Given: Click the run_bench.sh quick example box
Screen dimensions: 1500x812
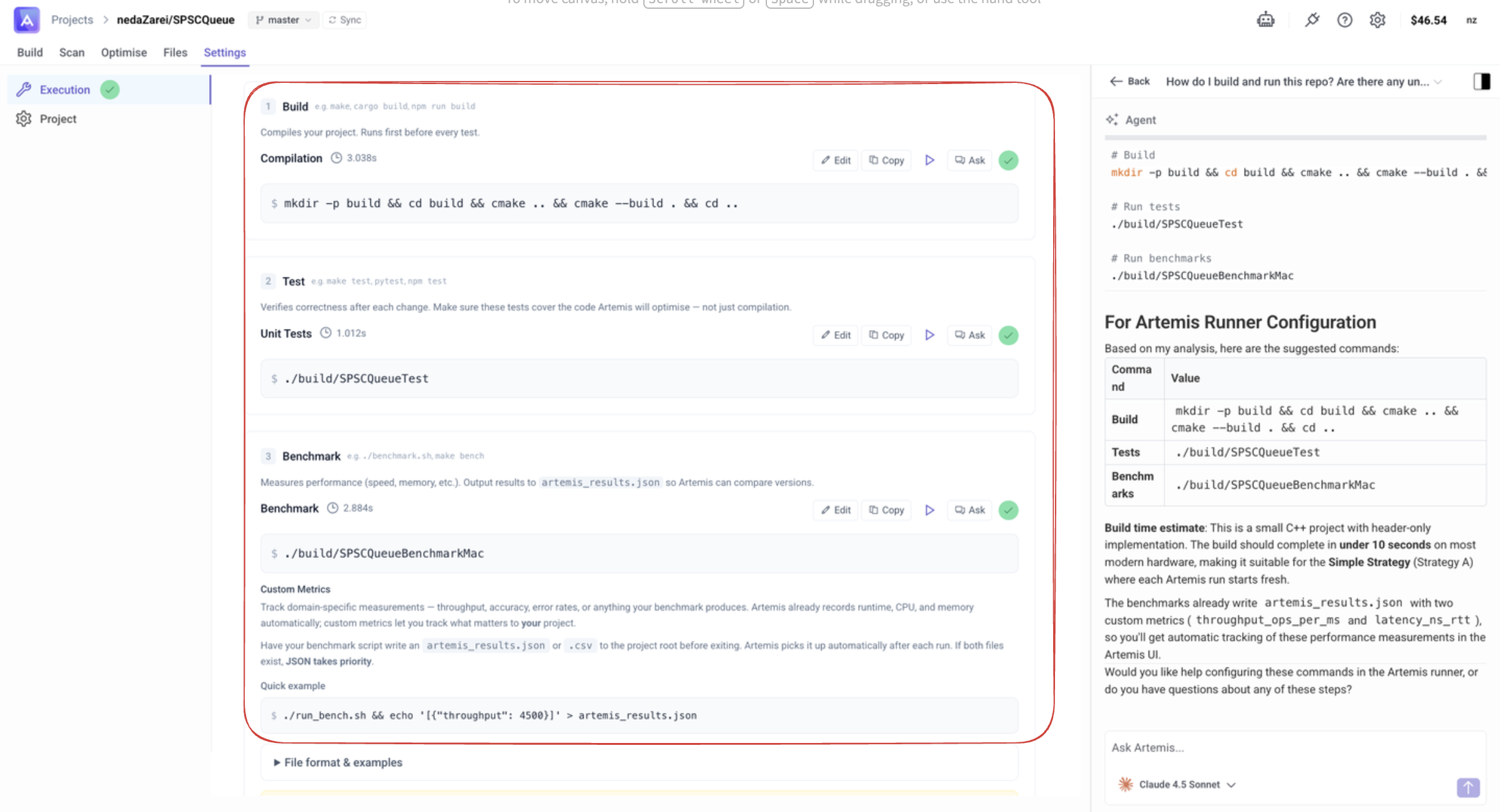Looking at the screenshot, I should click(639, 715).
